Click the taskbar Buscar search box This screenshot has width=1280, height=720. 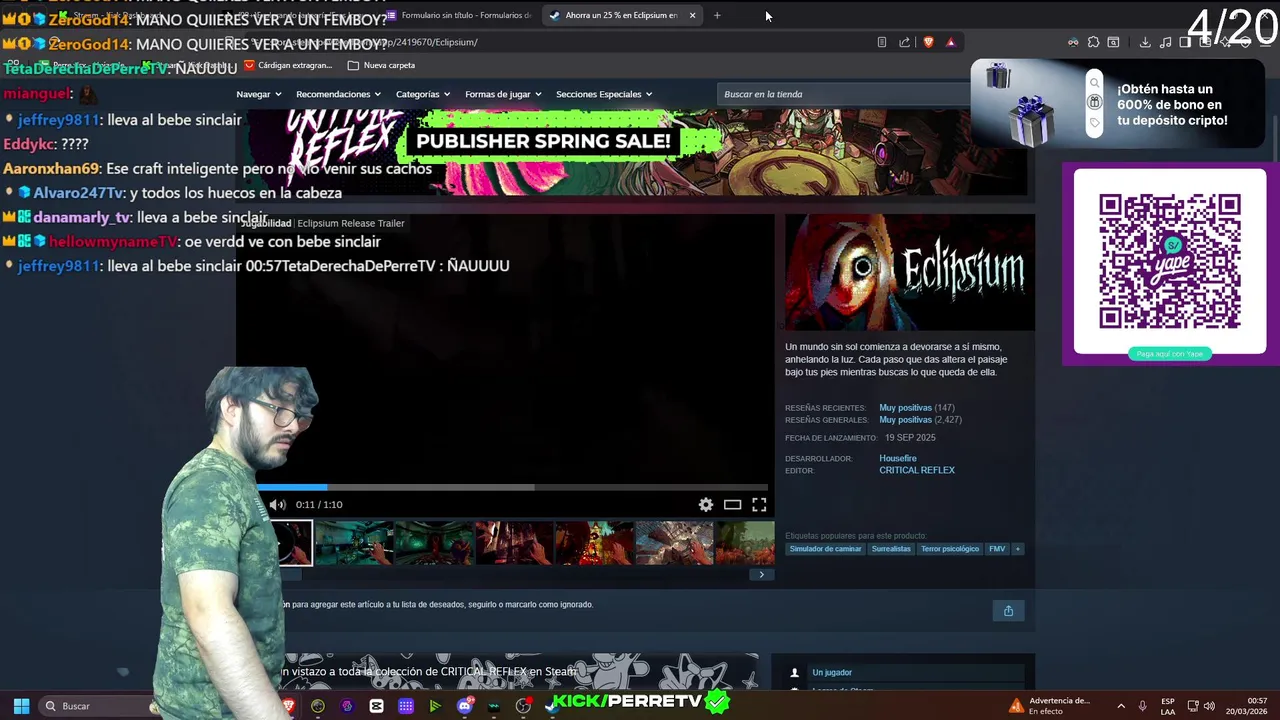click(x=95, y=706)
